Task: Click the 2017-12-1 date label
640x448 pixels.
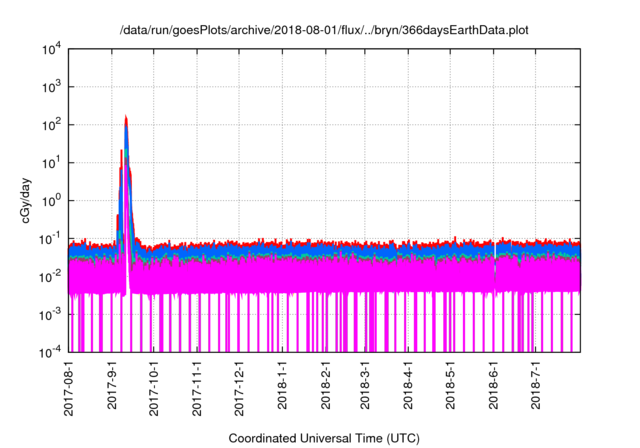Action: click(x=239, y=388)
